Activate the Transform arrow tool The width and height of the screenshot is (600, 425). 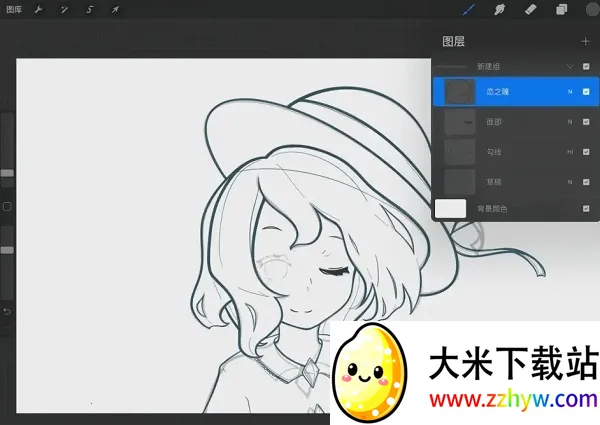(x=115, y=10)
